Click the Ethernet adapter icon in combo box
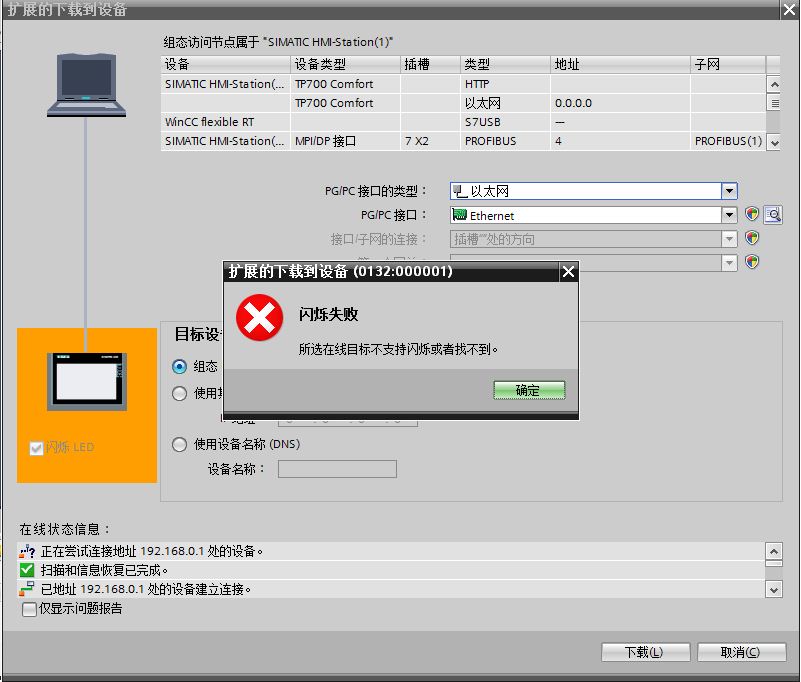 tap(460, 215)
